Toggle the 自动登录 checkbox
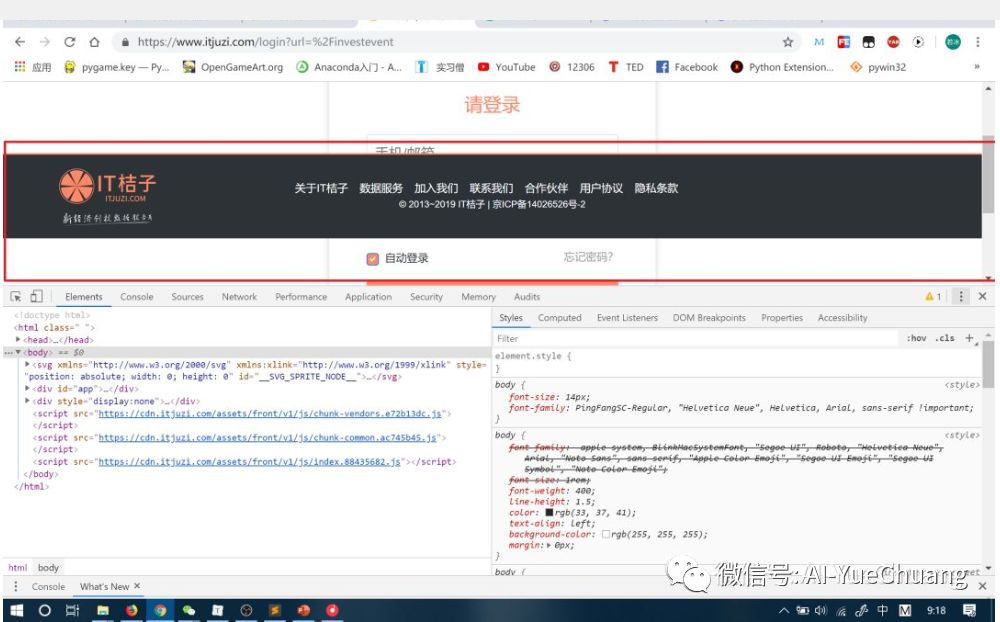The image size is (1000, 622). pyautogui.click(x=372, y=258)
